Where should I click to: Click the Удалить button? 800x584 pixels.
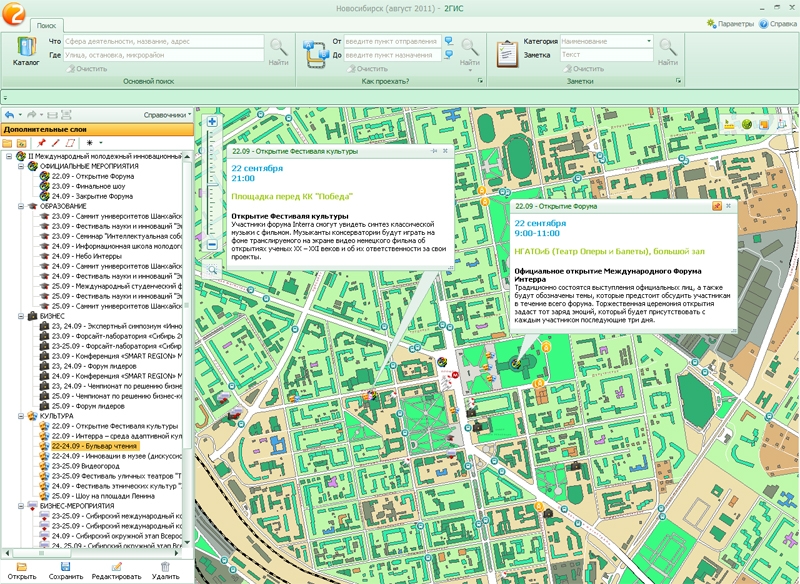point(165,571)
